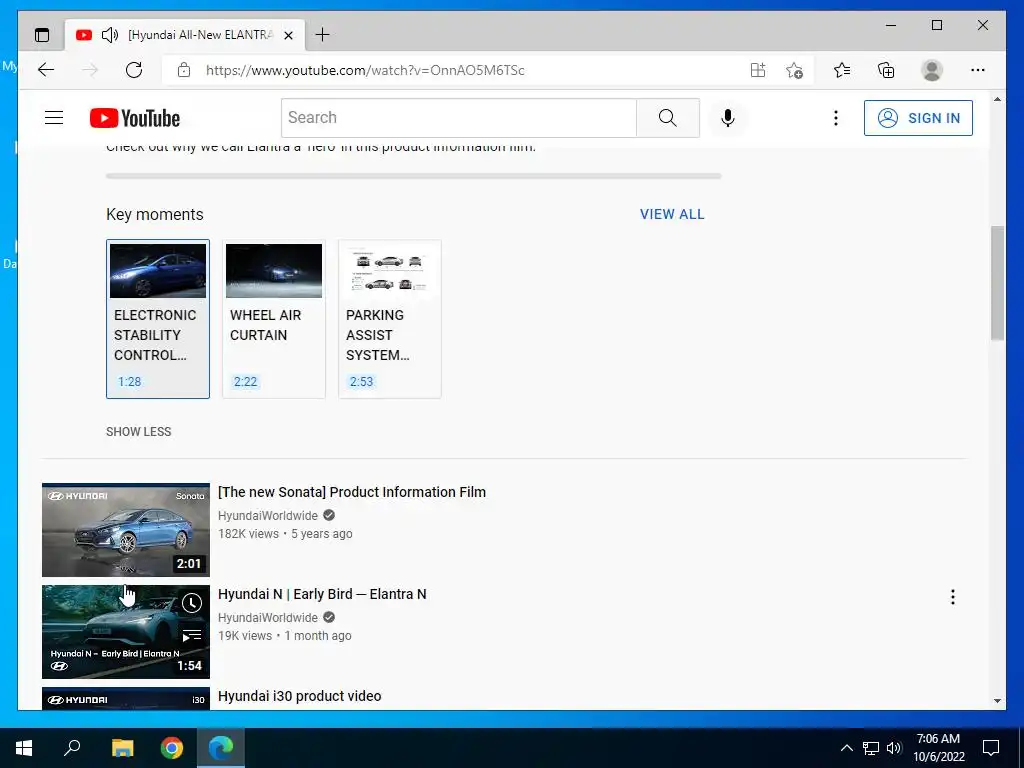Screen dimensions: 1024x768
Task: Open the Collections icon
Action: coord(886,70)
